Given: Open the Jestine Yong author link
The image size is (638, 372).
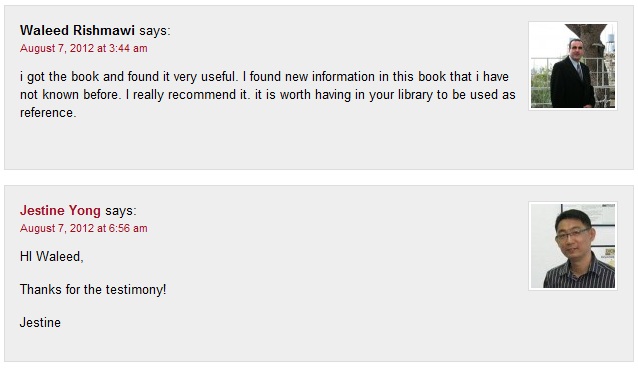Looking at the screenshot, I should click(x=60, y=210).
